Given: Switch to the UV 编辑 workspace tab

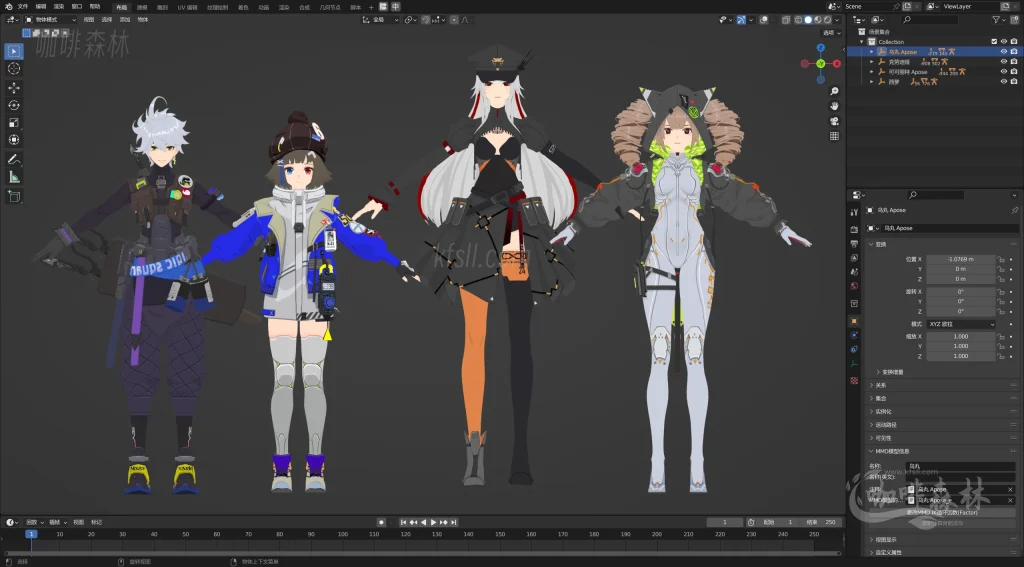Looking at the screenshot, I should [x=187, y=7].
